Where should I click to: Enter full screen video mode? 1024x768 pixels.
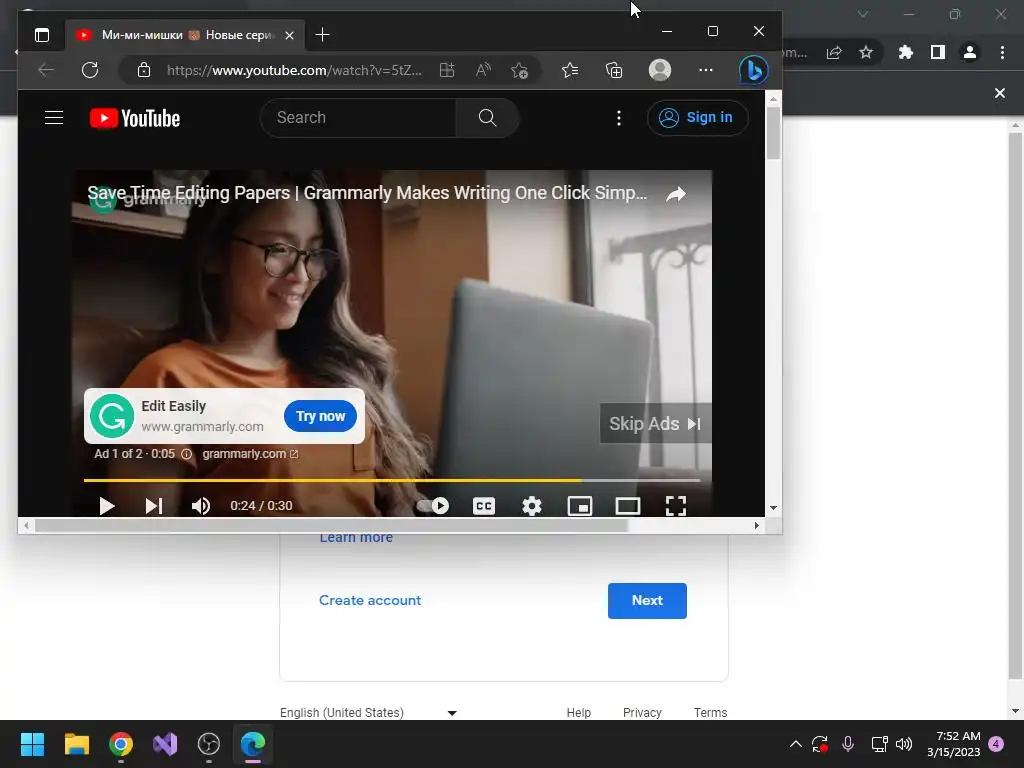pyautogui.click(x=675, y=505)
